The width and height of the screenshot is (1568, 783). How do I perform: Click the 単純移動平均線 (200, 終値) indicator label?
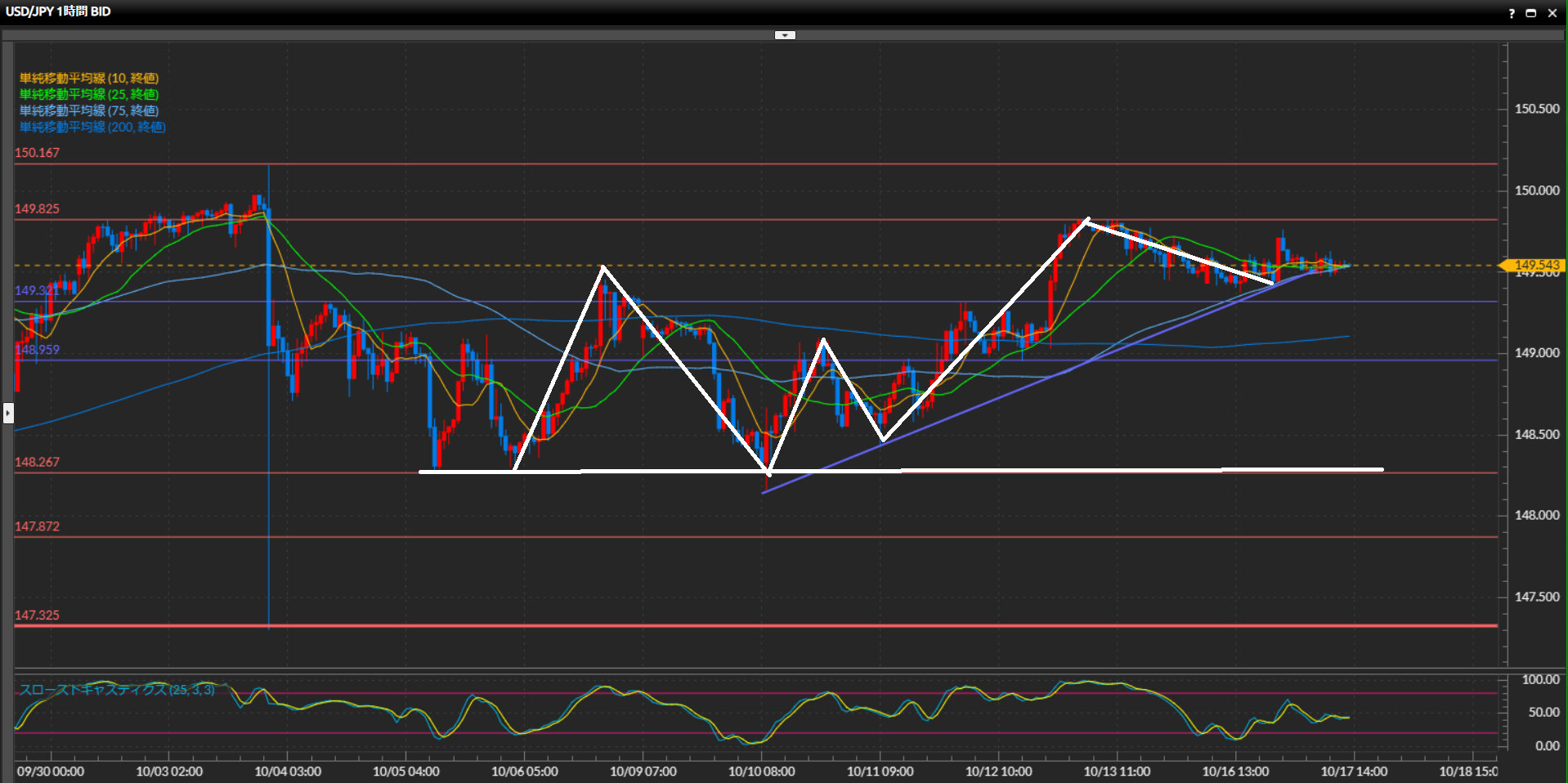[92, 128]
